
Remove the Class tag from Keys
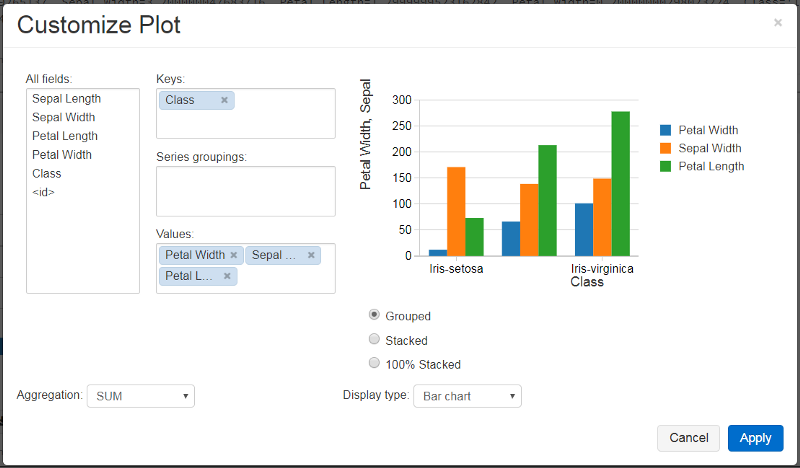224,100
